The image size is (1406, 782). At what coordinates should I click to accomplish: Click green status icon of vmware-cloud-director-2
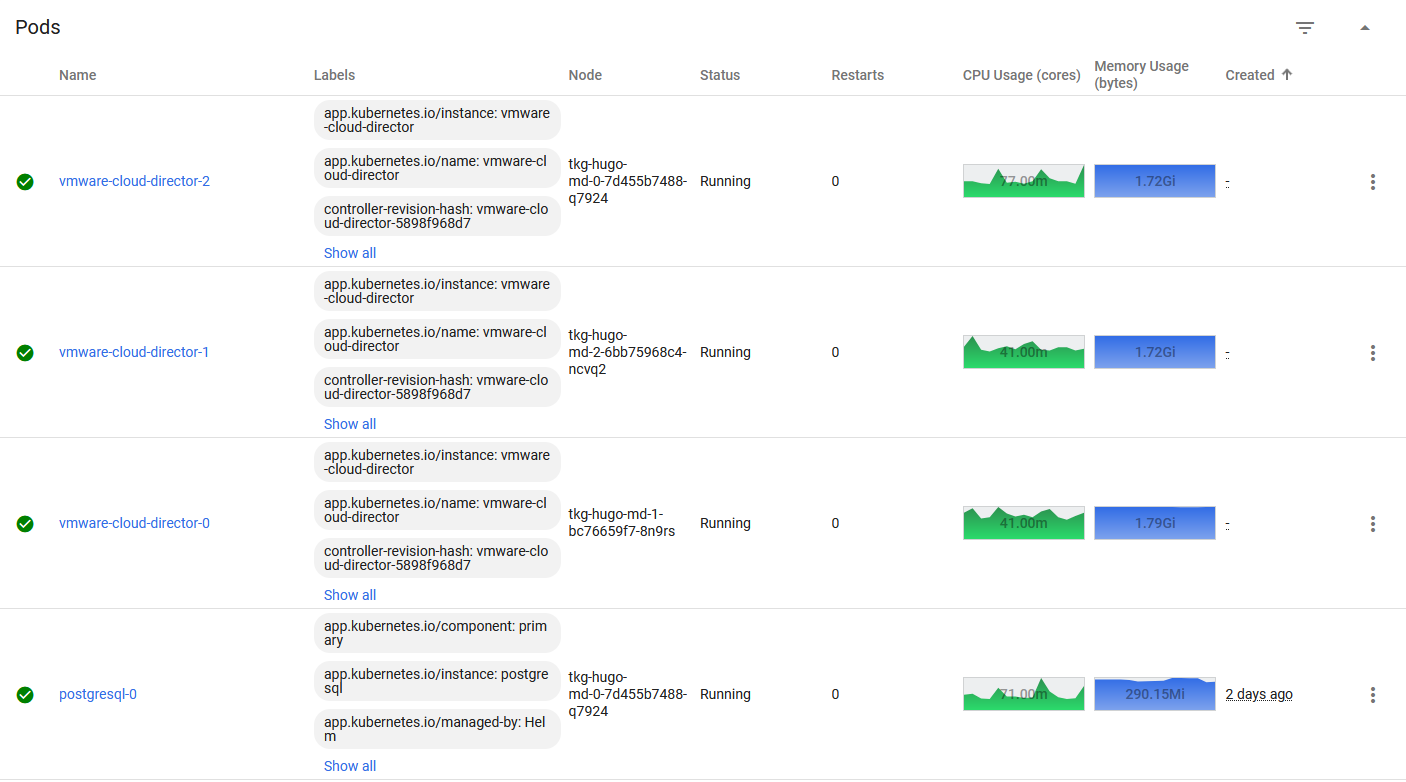coord(25,182)
